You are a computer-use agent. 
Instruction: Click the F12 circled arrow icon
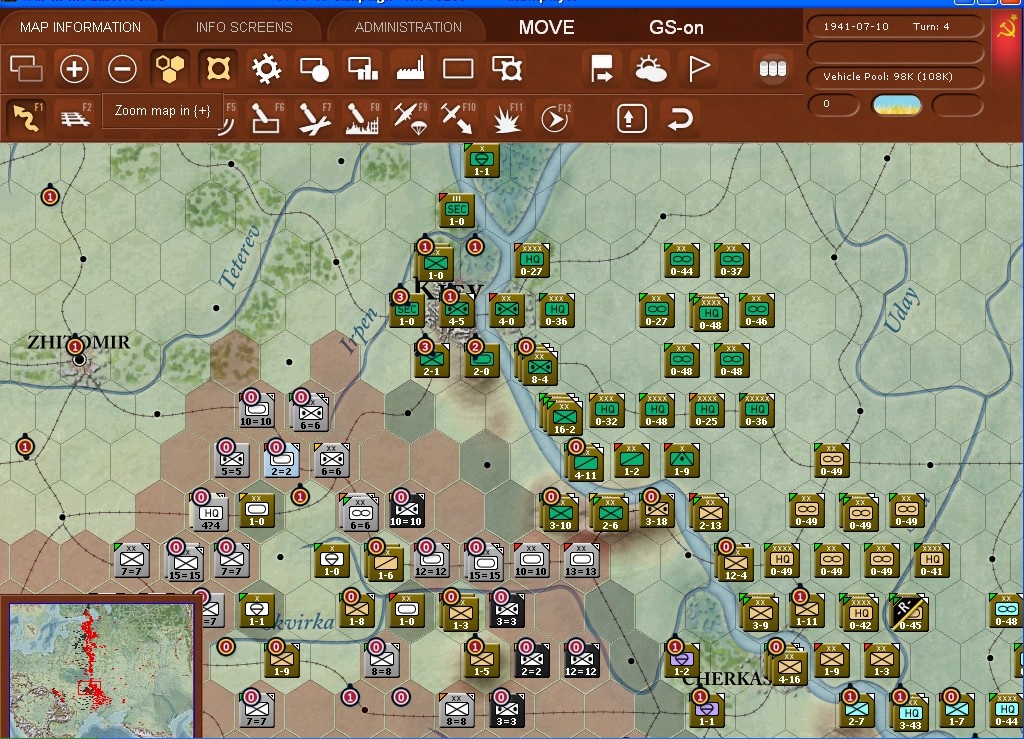[554, 118]
